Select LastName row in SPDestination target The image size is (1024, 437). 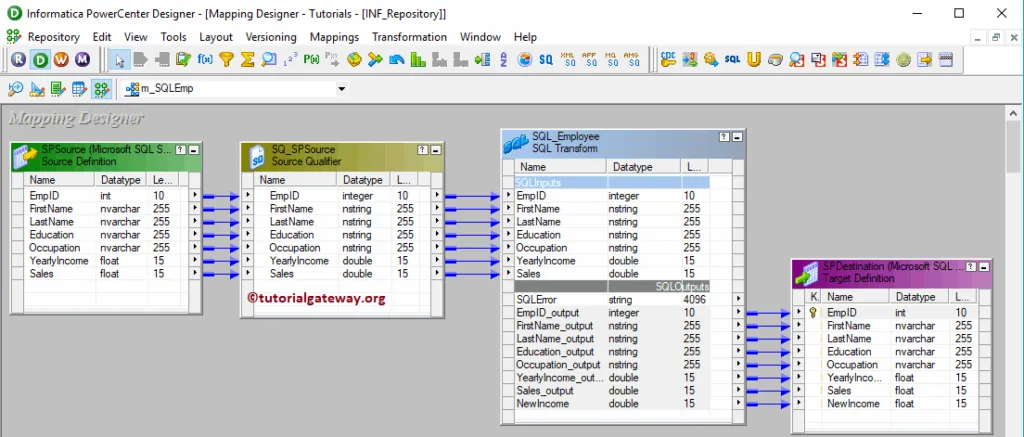click(x=891, y=338)
